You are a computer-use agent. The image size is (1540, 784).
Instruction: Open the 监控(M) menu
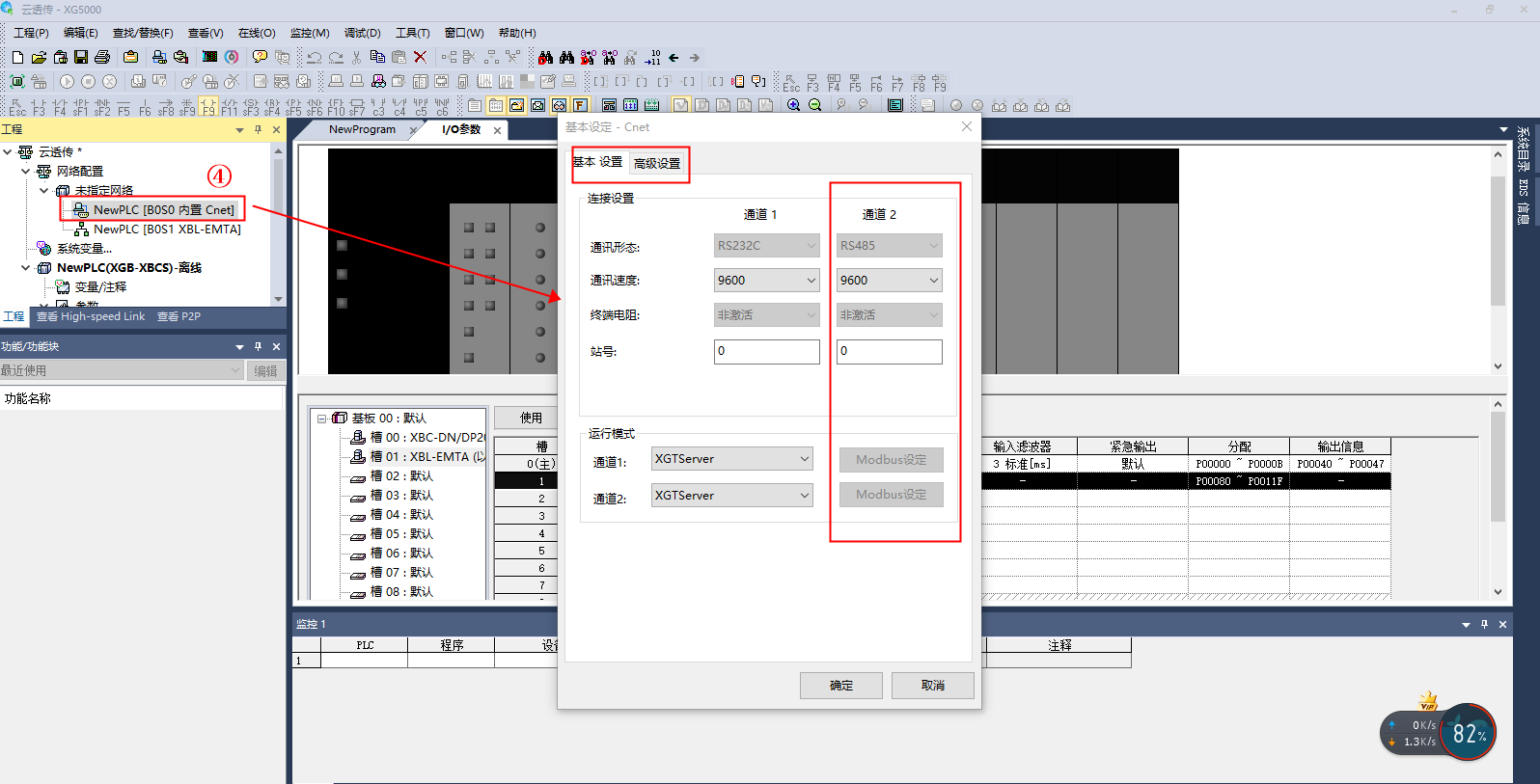point(310,33)
